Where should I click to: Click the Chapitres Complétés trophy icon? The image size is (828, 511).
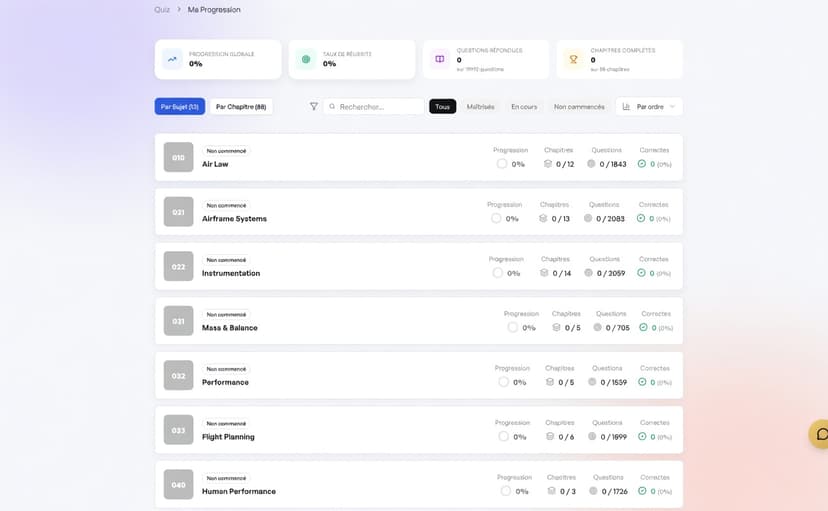pos(574,59)
